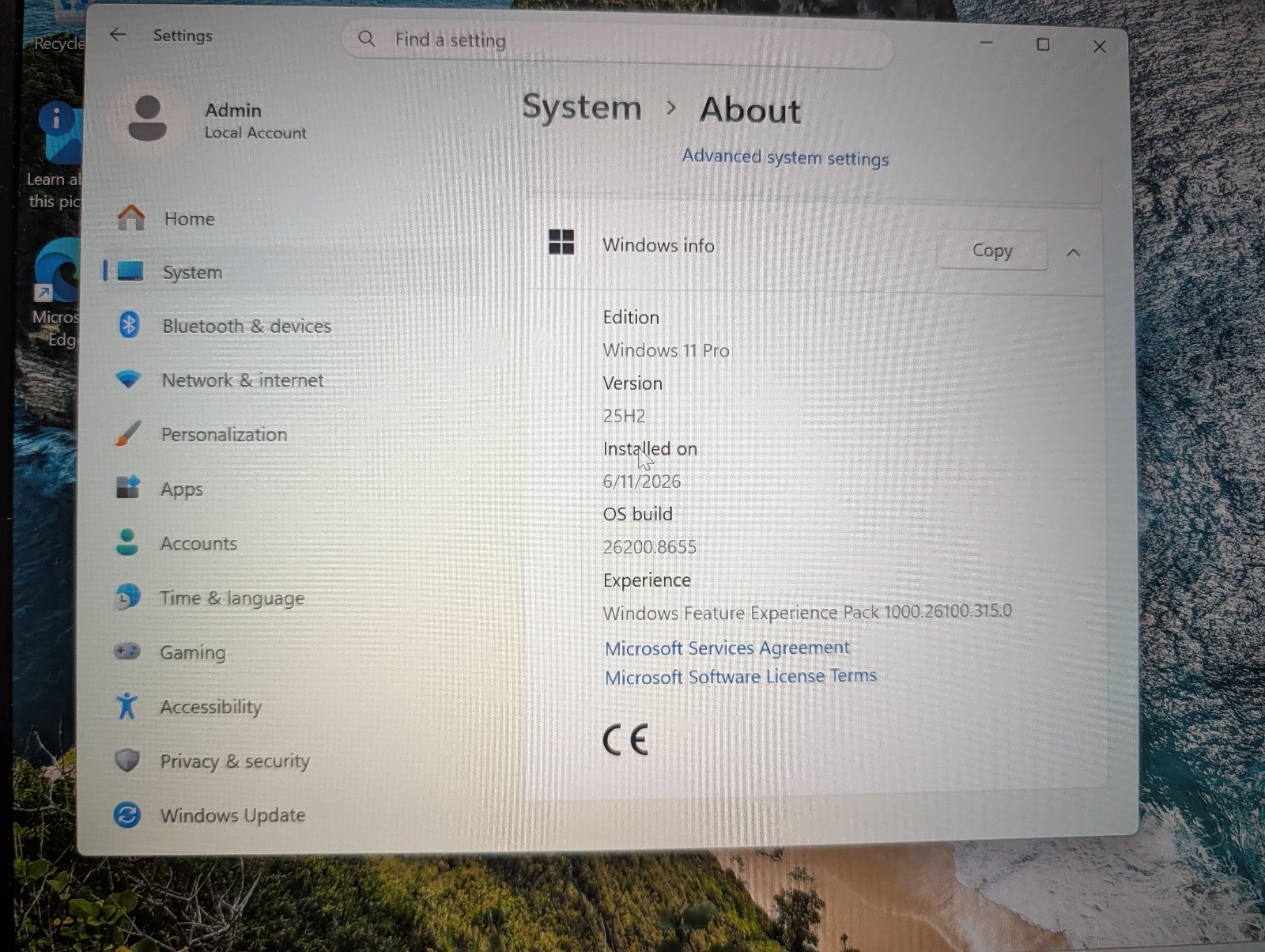The image size is (1265, 952).
Task: Collapse the Windows info section chevron
Action: pos(1073,253)
